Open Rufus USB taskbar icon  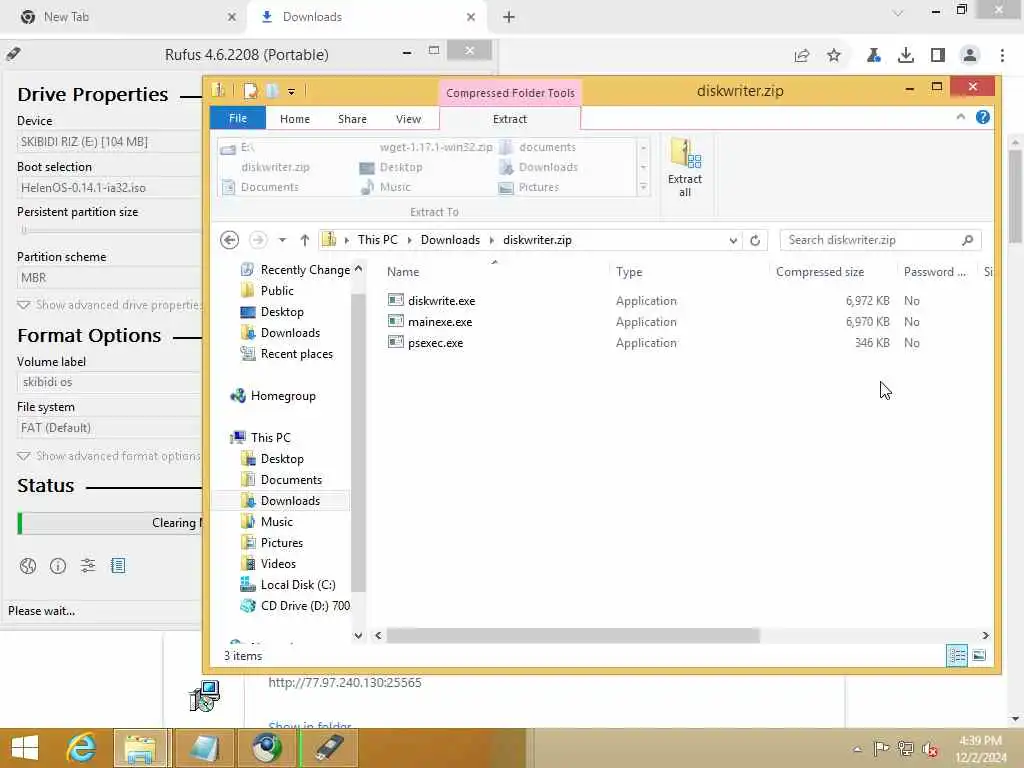coord(330,748)
